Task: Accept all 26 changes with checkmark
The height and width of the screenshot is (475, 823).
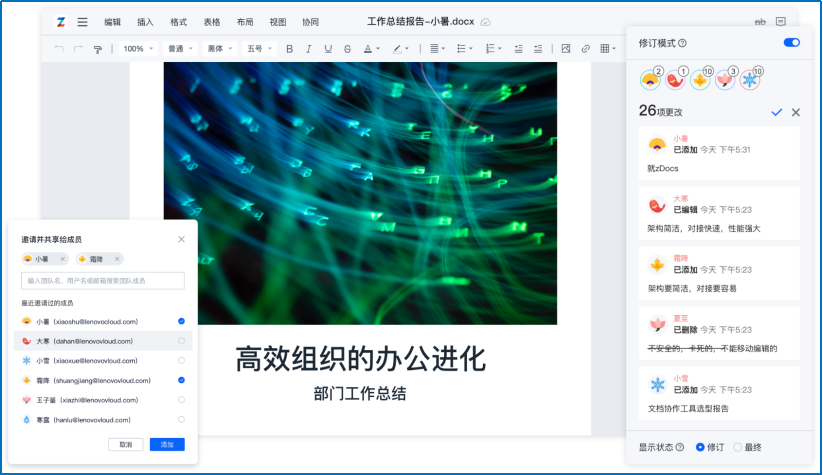Action: coord(777,112)
